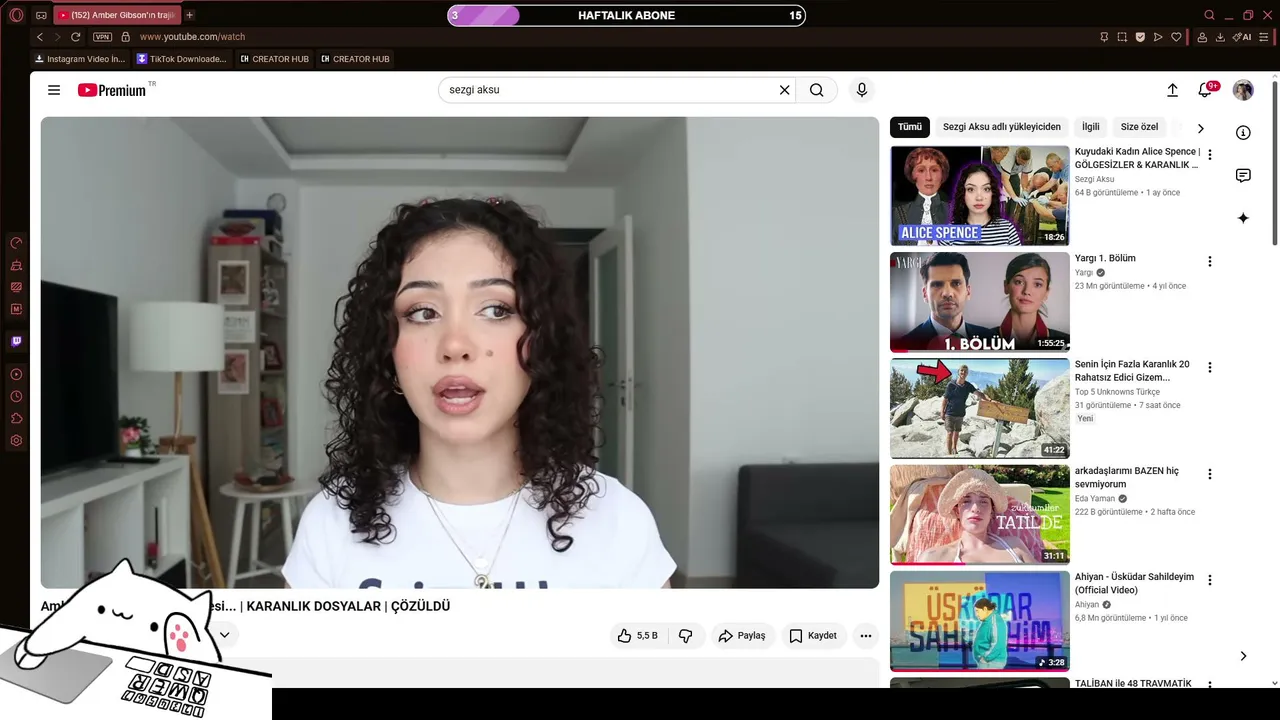Open comments panel icon on right rail
The width and height of the screenshot is (1280, 720).
click(1243, 176)
